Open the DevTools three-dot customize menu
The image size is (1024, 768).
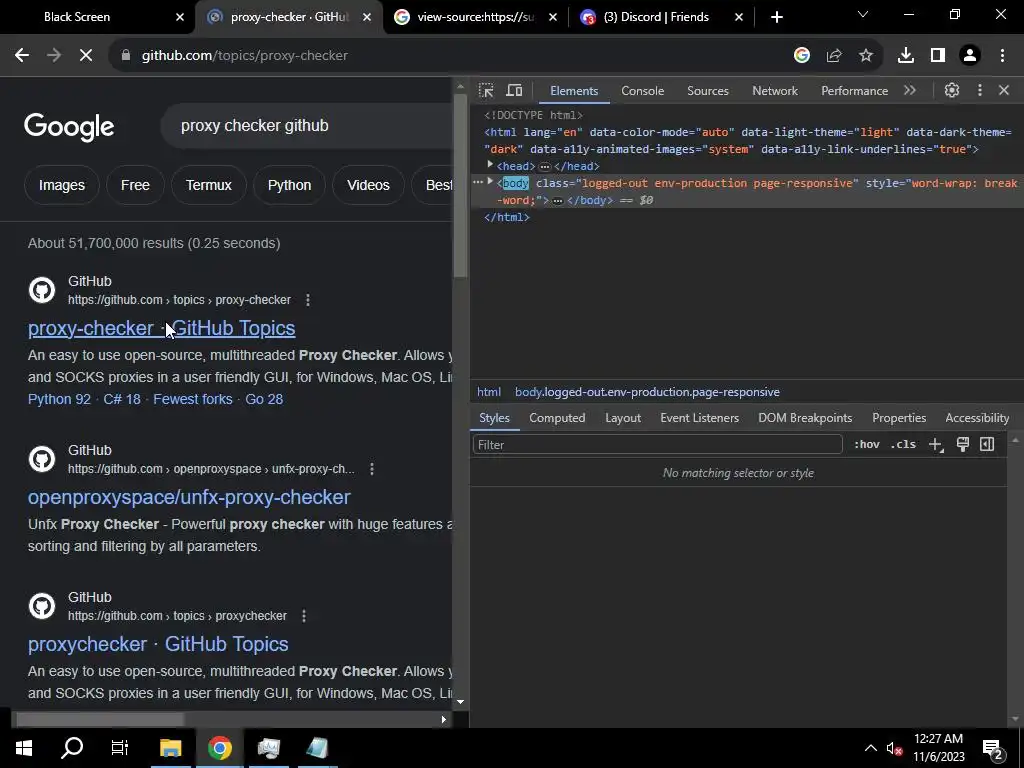click(x=980, y=91)
